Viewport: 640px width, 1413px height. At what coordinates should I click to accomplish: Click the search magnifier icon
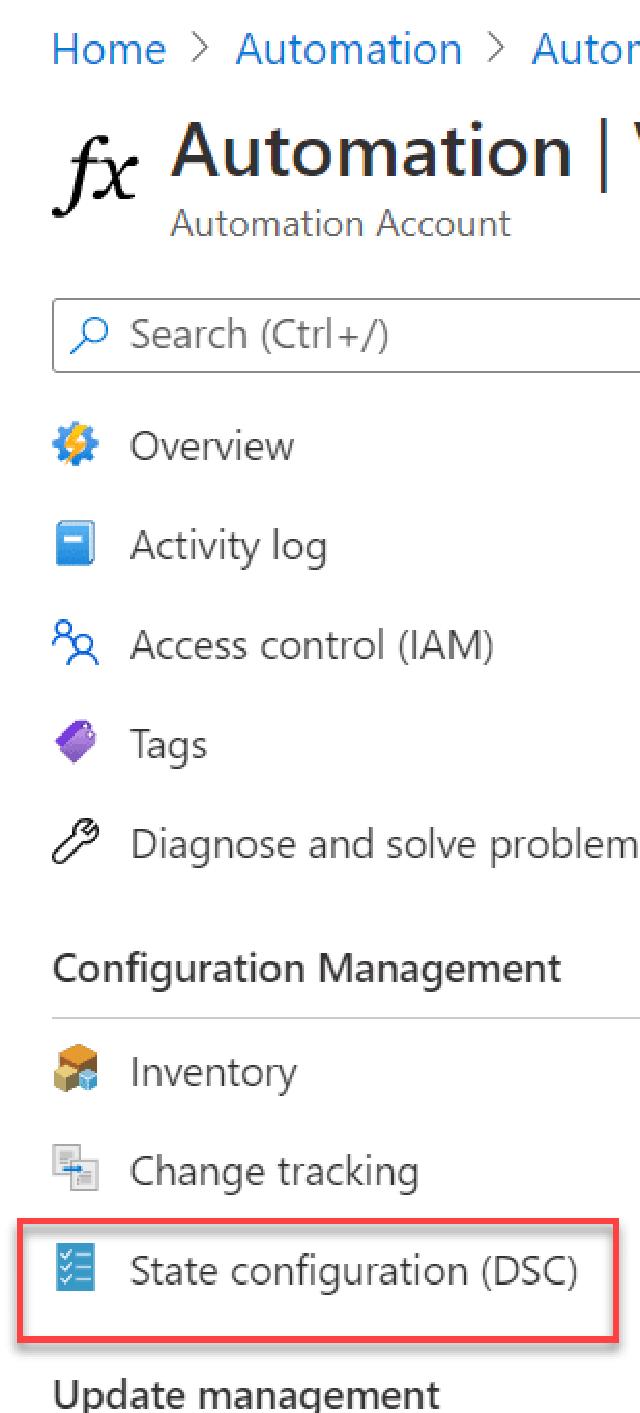click(89, 335)
